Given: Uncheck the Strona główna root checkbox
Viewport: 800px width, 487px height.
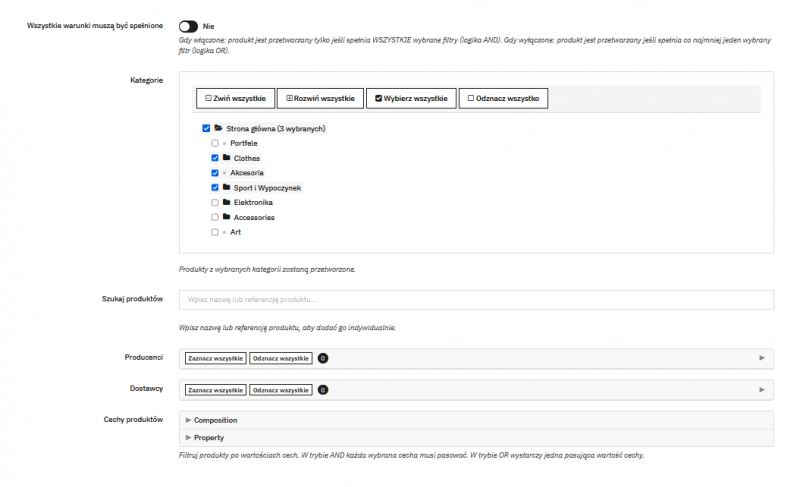Looking at the screenshot, I should point(206,129).
